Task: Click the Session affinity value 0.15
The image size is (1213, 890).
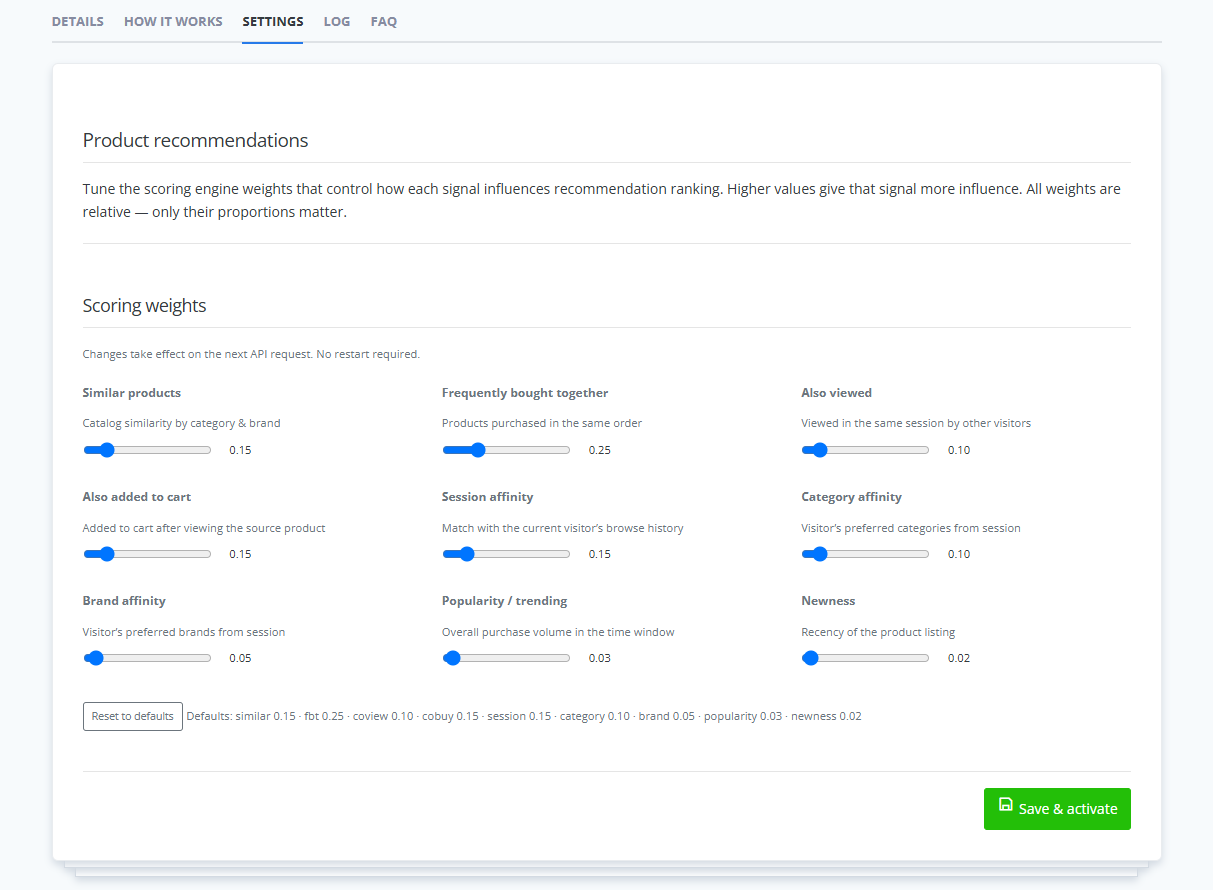Action: pyautogui.click(x=599, y=554)
